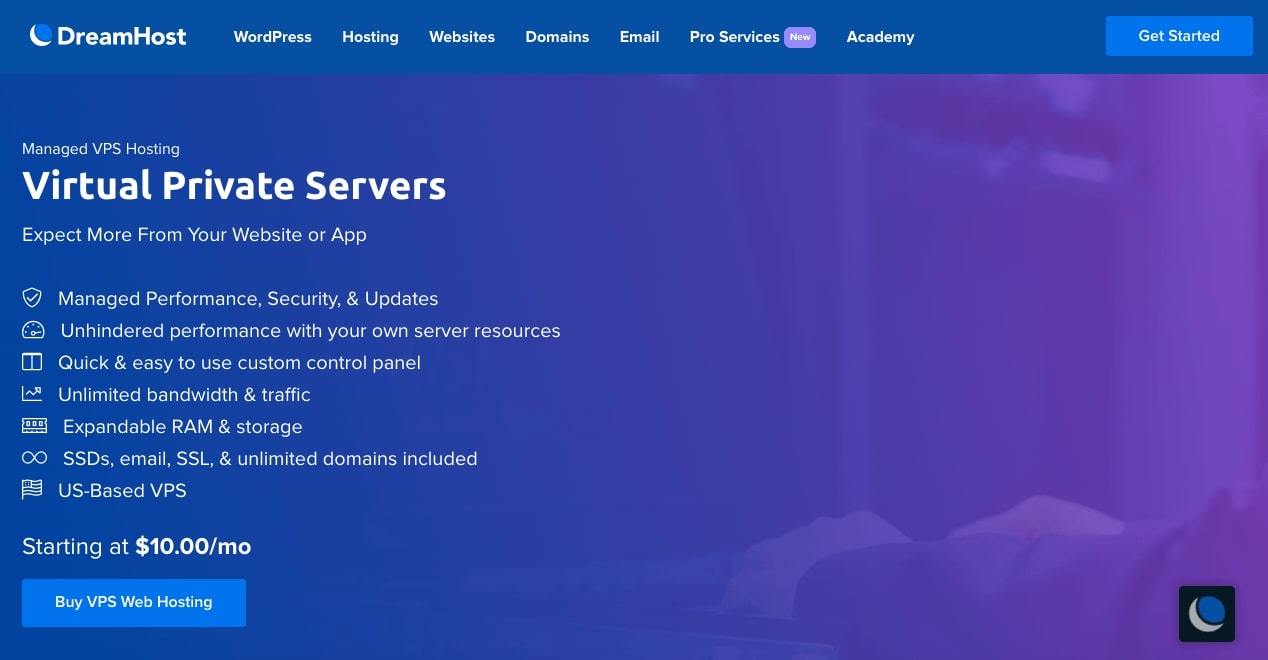Click the New badge on Pro Services
This screenshot has width=1268, height=660.
click(x=800, y=37)
